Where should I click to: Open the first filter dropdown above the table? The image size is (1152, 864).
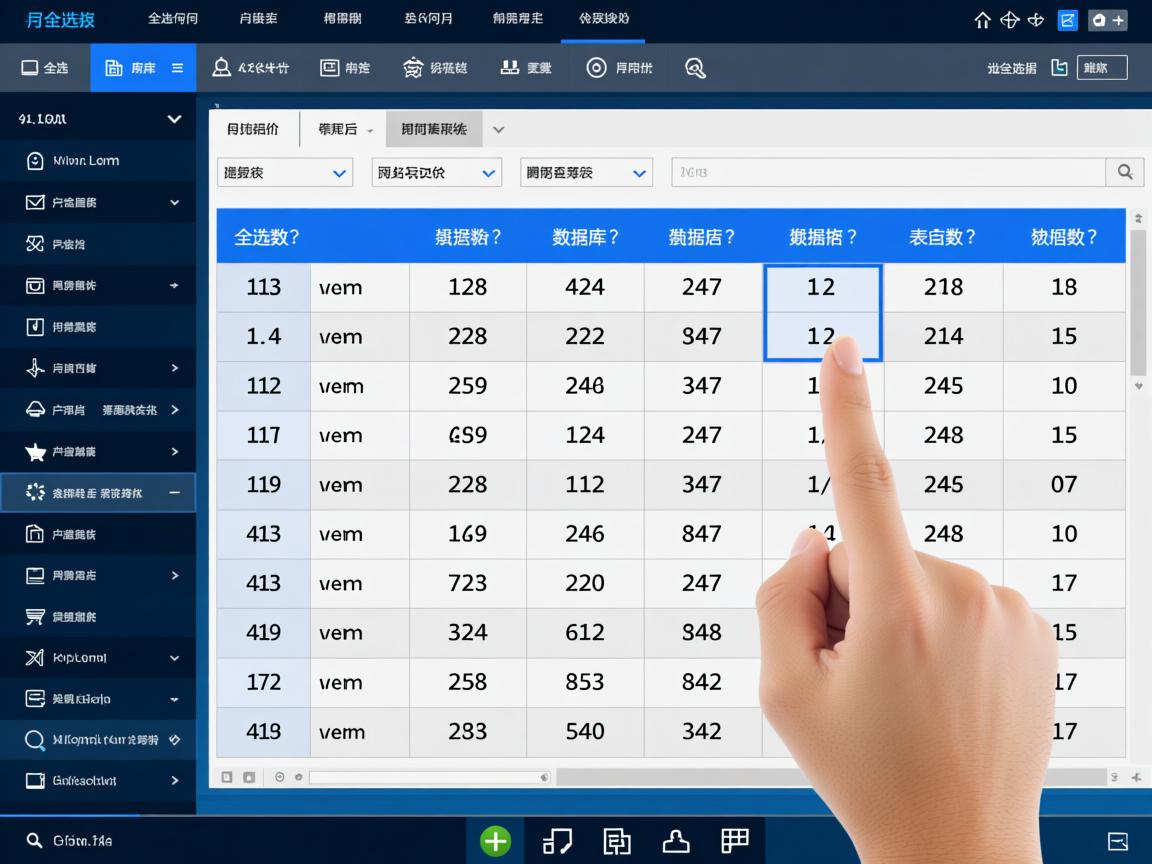[284, 172]
